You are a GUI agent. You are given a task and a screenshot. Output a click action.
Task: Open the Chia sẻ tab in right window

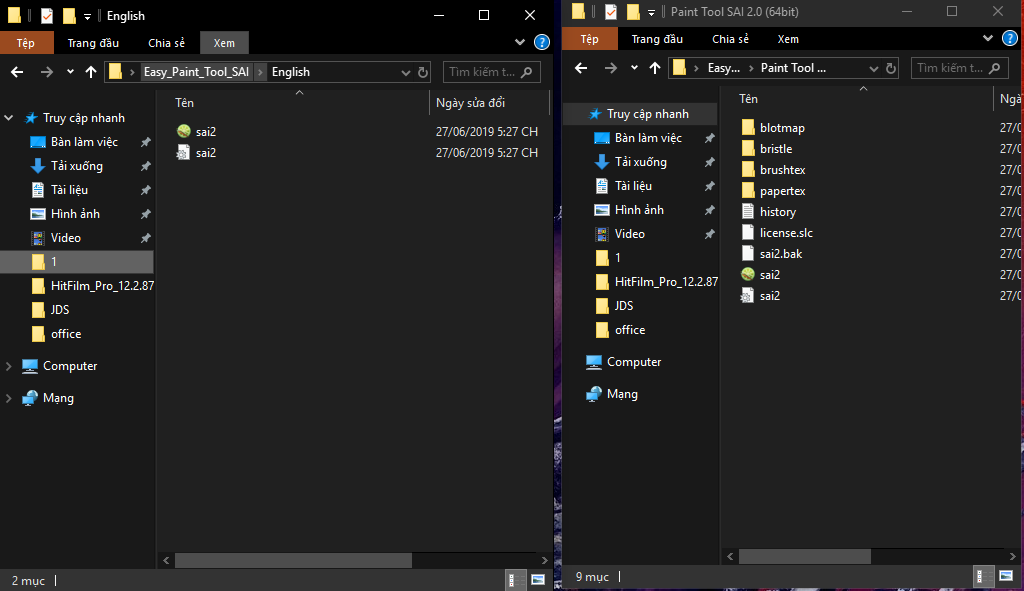click(730, 39)
